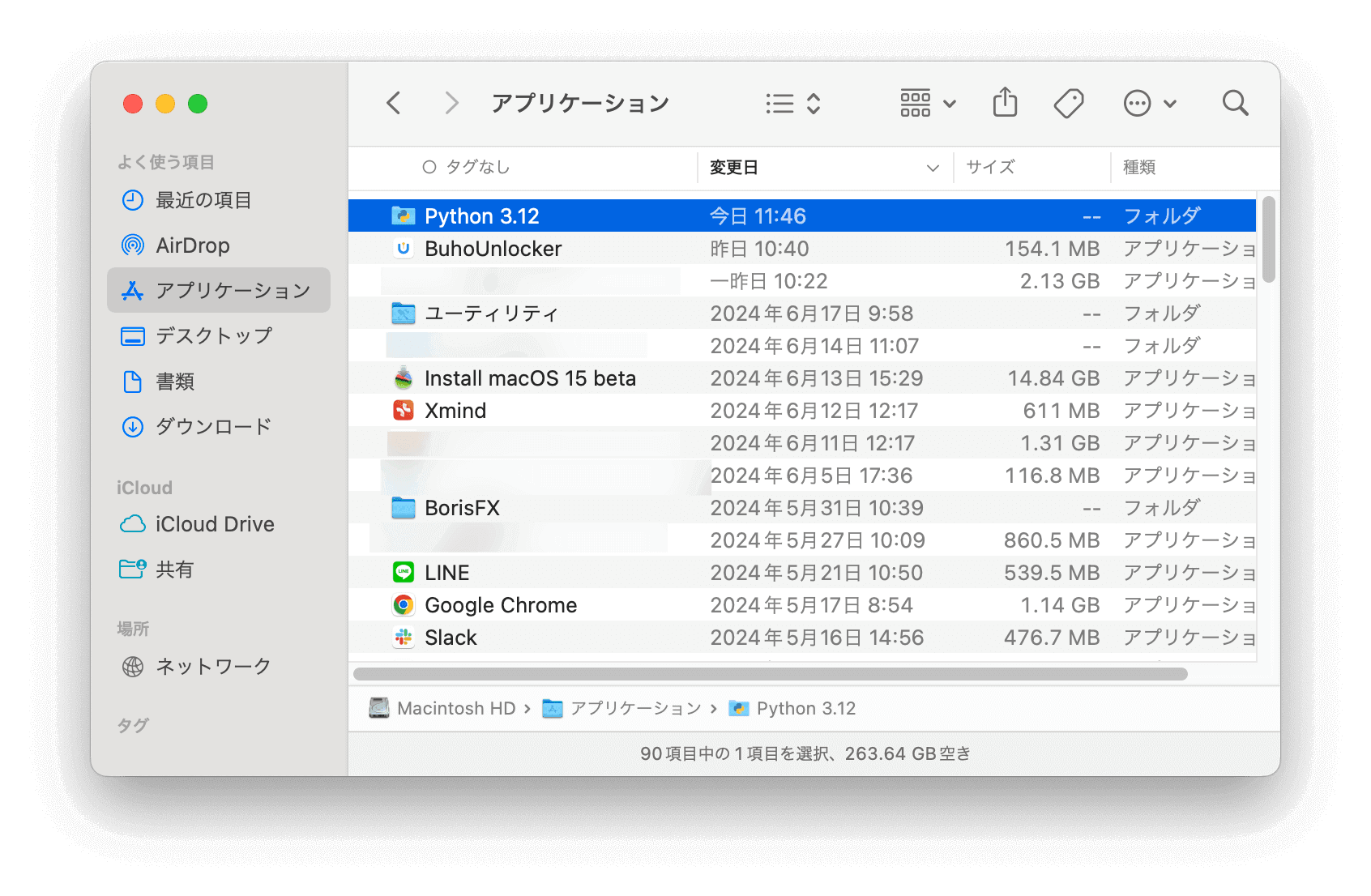The width and height of the screenshot is (1371, 896).
Task: Click the 最近の項目 clock icon
Action: (x=133, y=200)
